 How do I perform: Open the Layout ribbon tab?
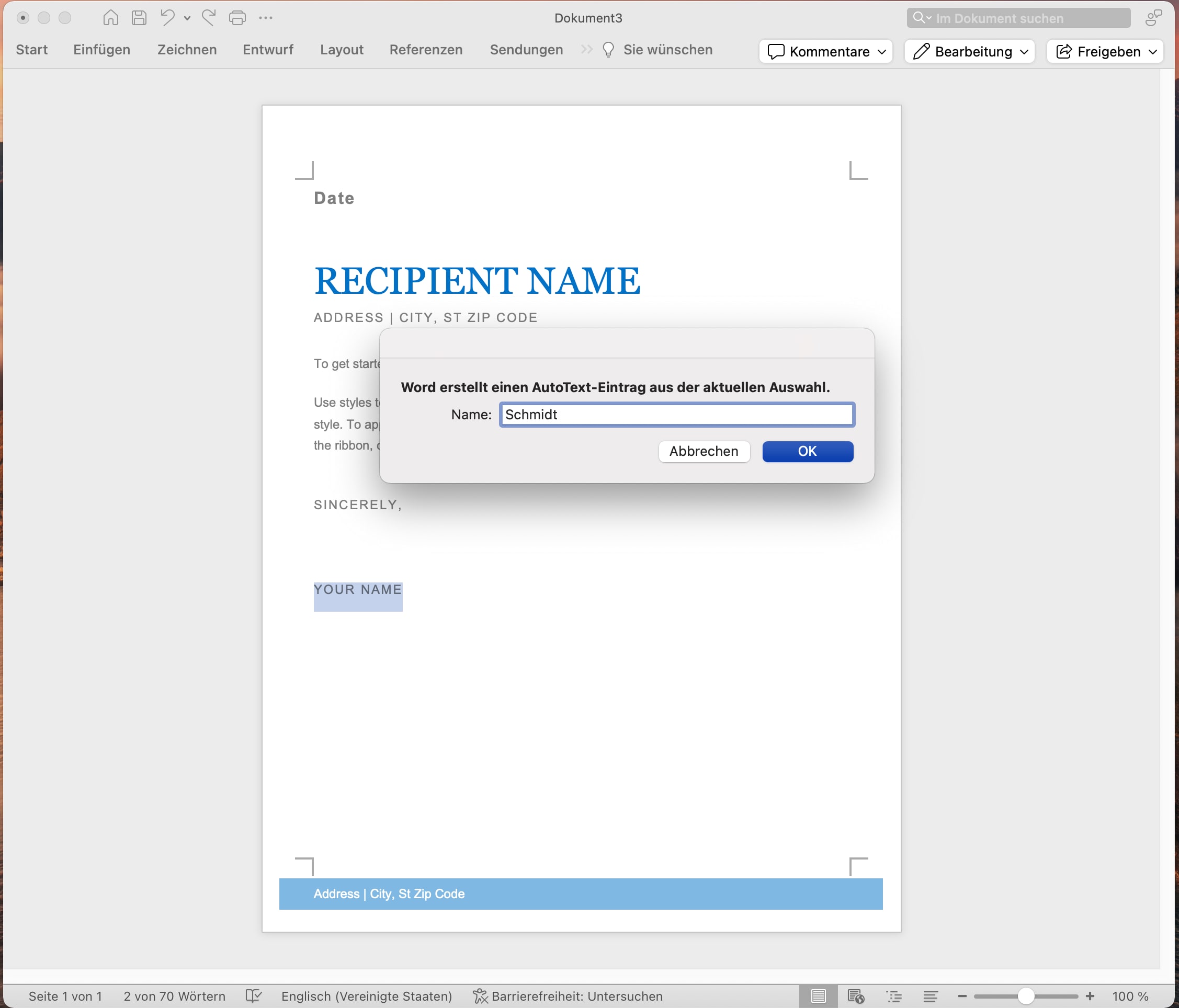tap(342, 50)
